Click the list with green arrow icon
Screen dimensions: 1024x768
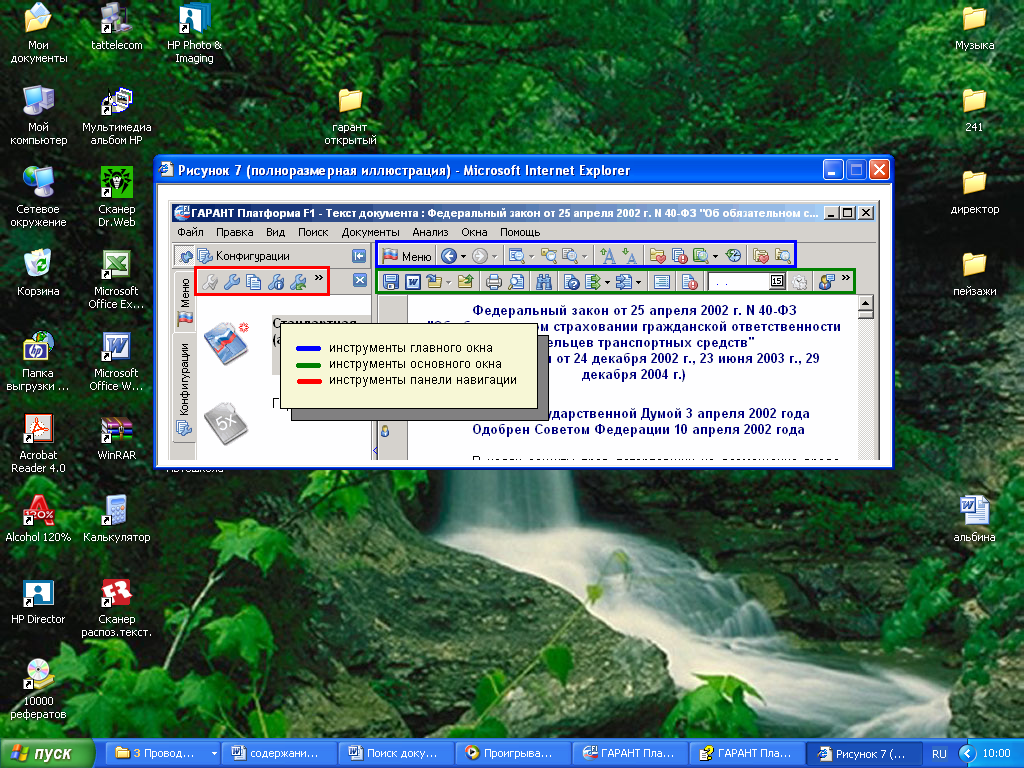point(592,281)
